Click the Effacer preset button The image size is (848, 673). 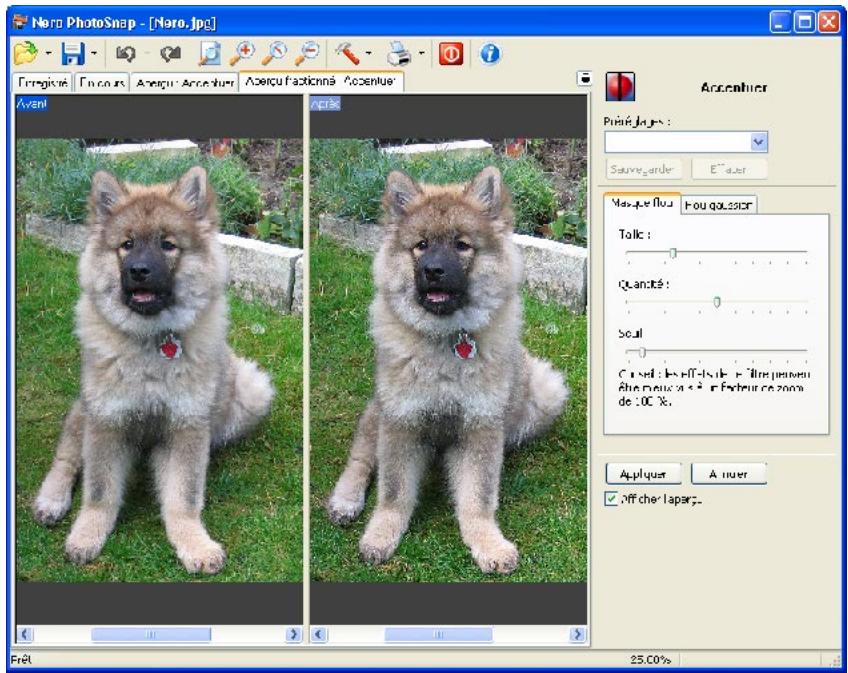coord(728,169)
